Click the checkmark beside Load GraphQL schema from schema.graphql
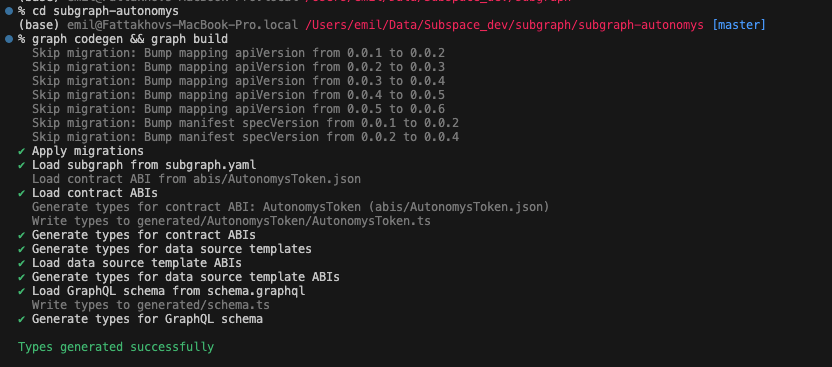The image size is (832, 367). tap(22, 291)
